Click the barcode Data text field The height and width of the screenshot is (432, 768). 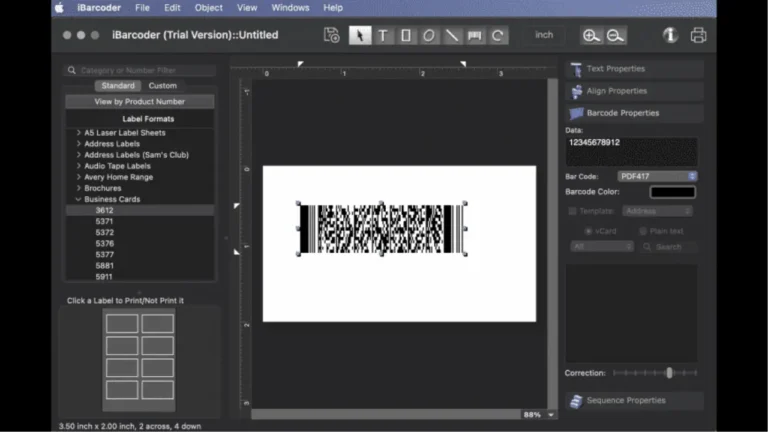631,151
